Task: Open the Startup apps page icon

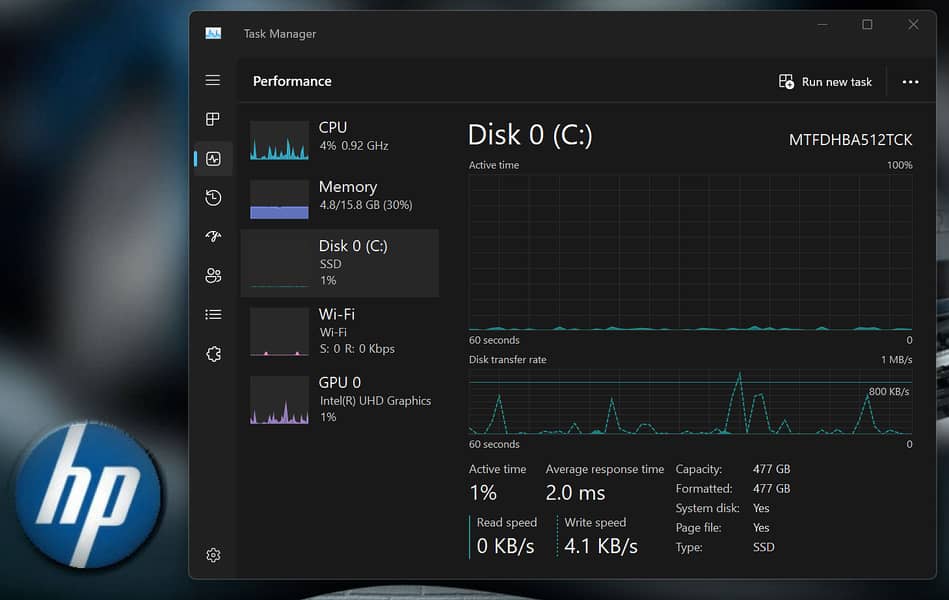Action: 213,237
